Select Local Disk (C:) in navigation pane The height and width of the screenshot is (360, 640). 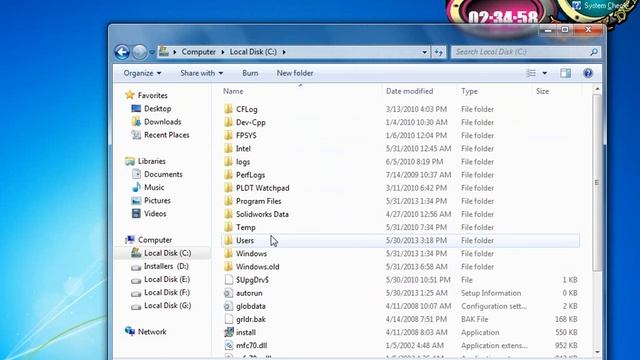click(x=167, y=253)
